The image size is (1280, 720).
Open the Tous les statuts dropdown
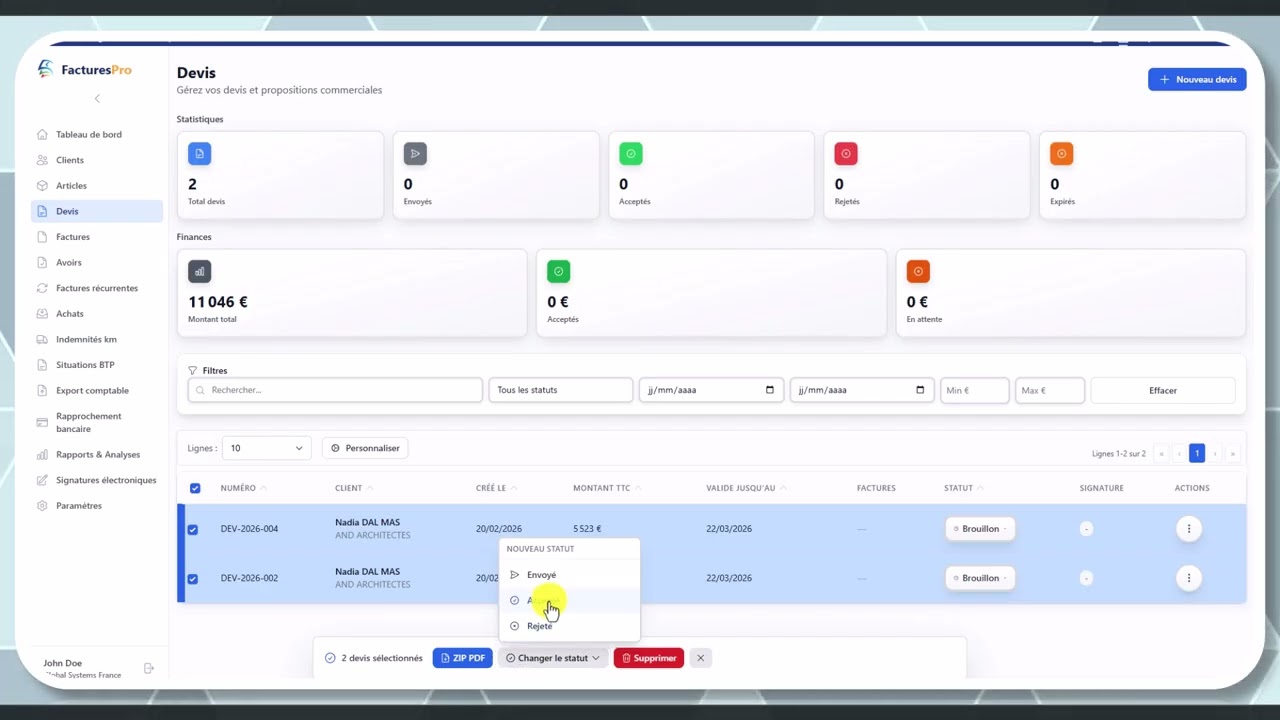point(561,390)
